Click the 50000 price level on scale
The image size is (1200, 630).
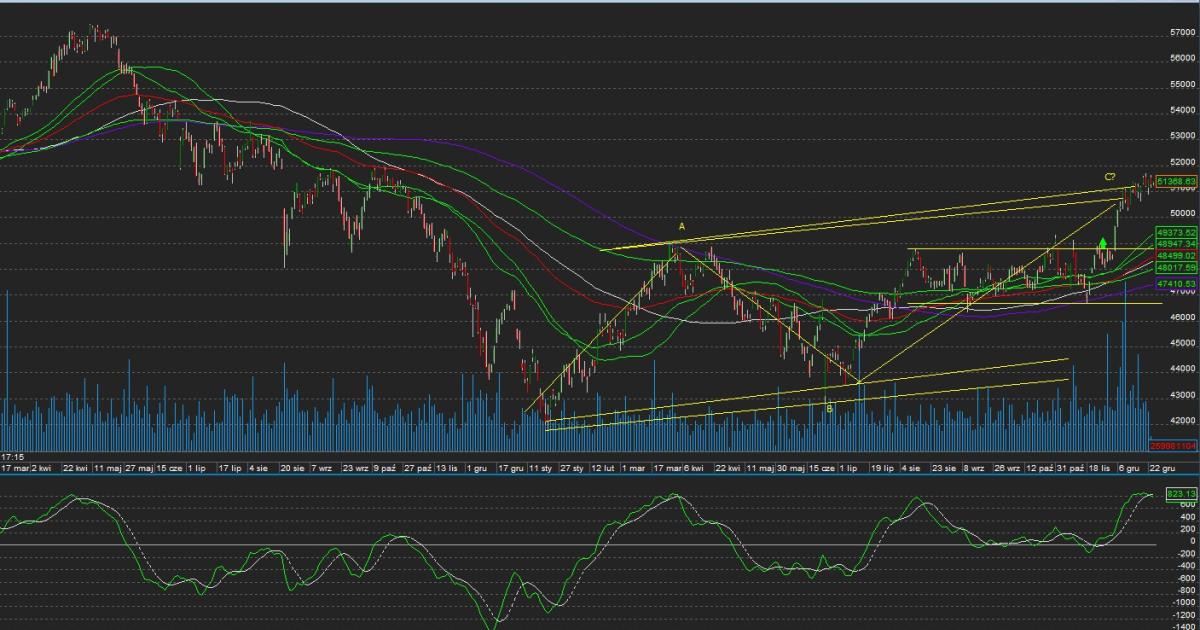tap(1181, 213)
